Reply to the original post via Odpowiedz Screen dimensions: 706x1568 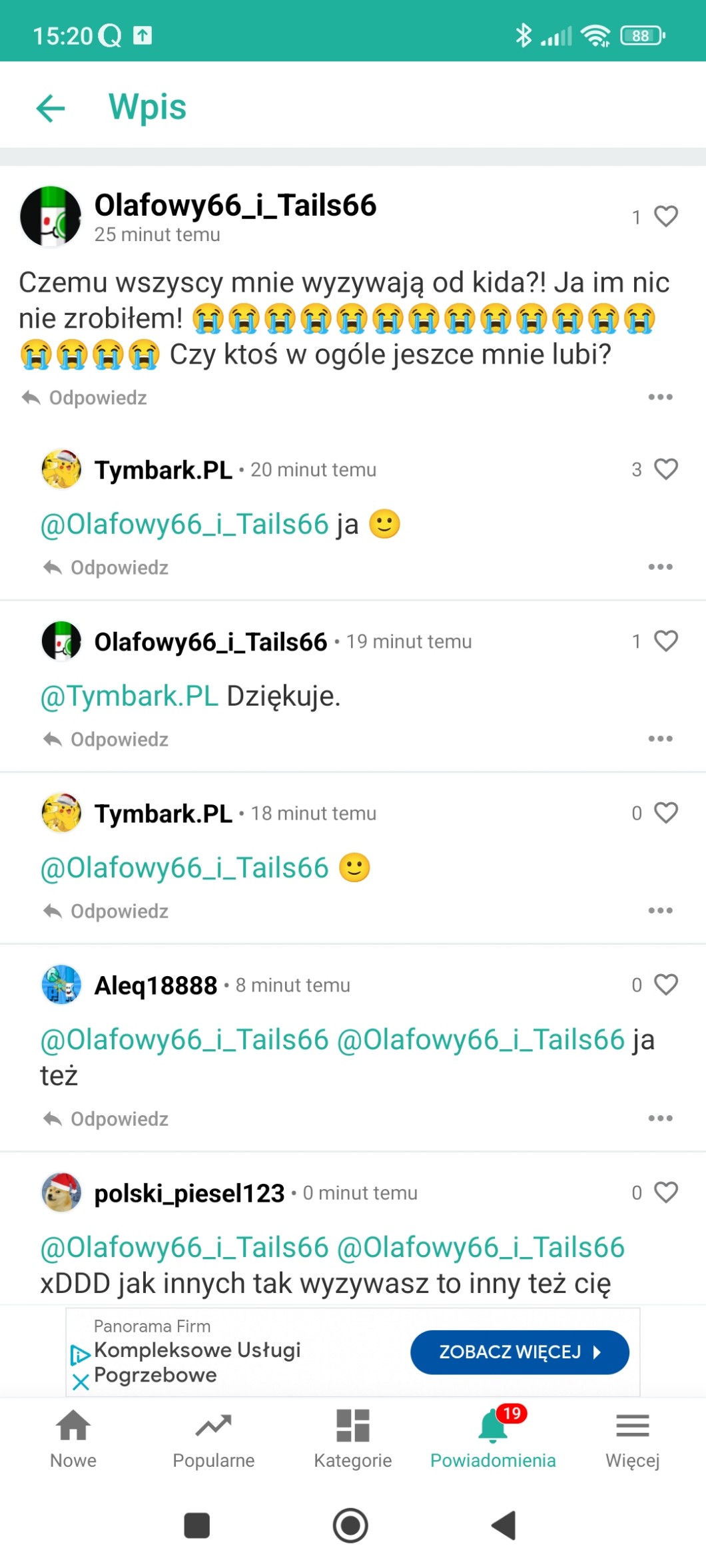coord(85,398)
